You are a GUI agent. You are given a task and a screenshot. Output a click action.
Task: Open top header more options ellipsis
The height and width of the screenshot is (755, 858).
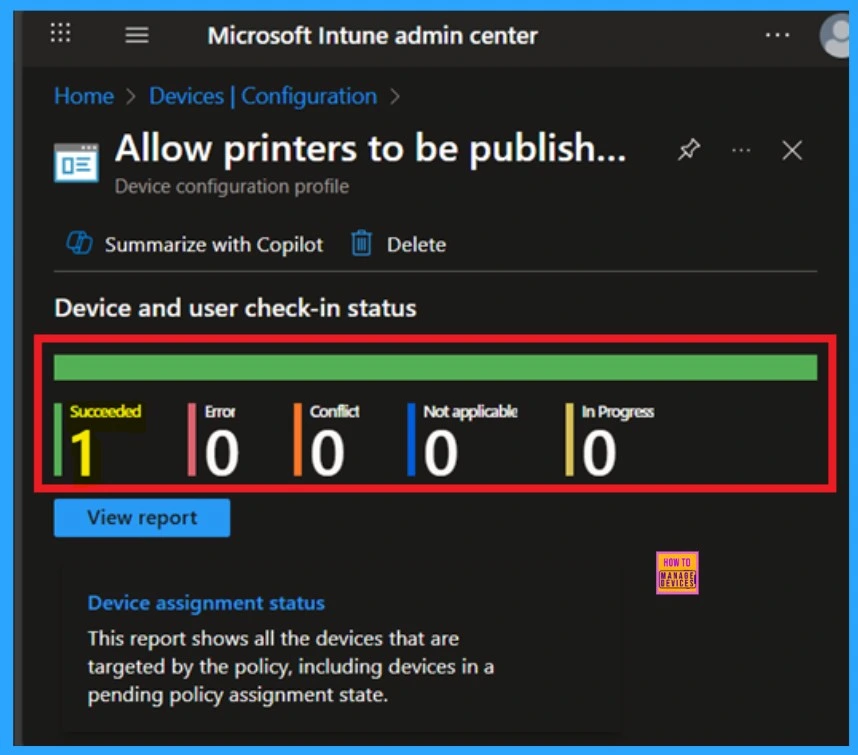(777, 35)
